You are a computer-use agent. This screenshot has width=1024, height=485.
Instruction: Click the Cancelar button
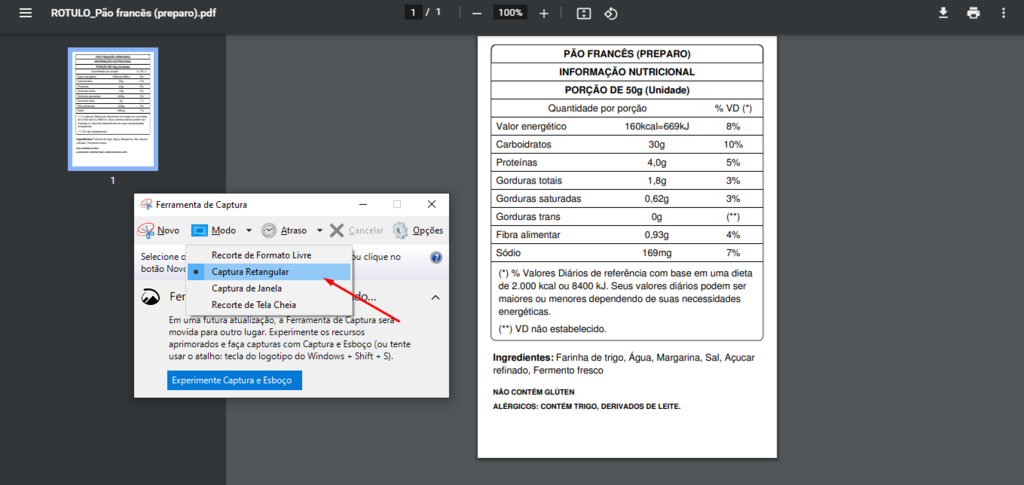coord(357,230)
